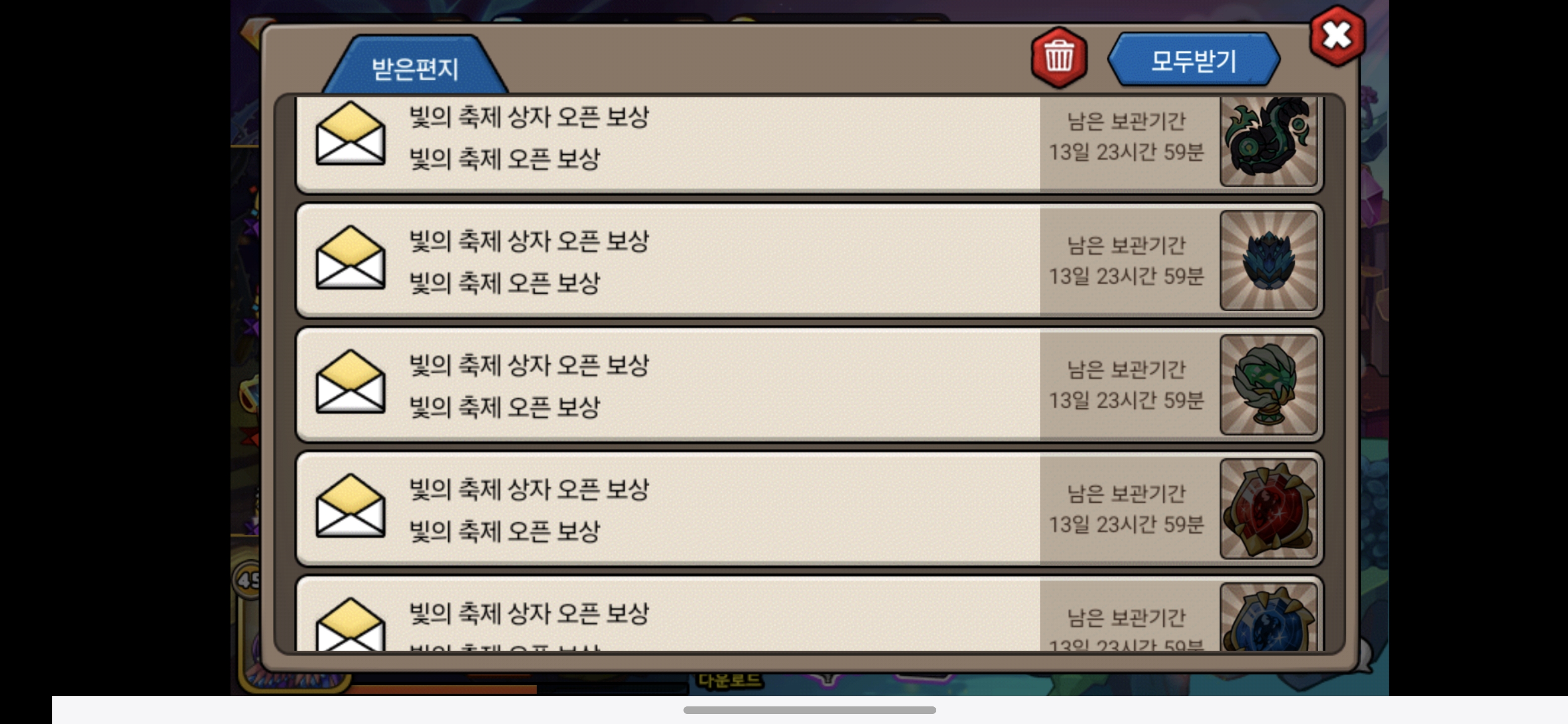Screen dimensions: 1568x724
Task: Select the 받은편지 tab
Action: [415, 66]
